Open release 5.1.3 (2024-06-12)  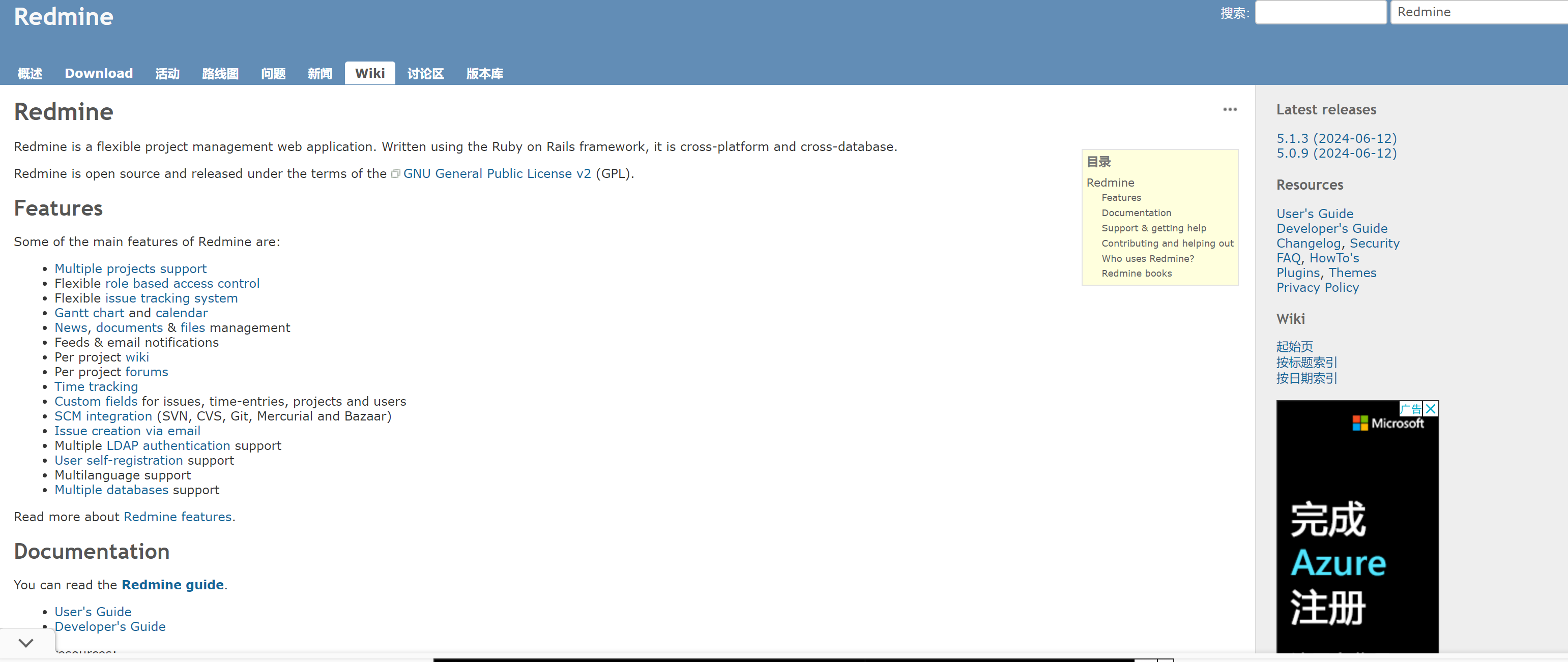pos(1337,138)
